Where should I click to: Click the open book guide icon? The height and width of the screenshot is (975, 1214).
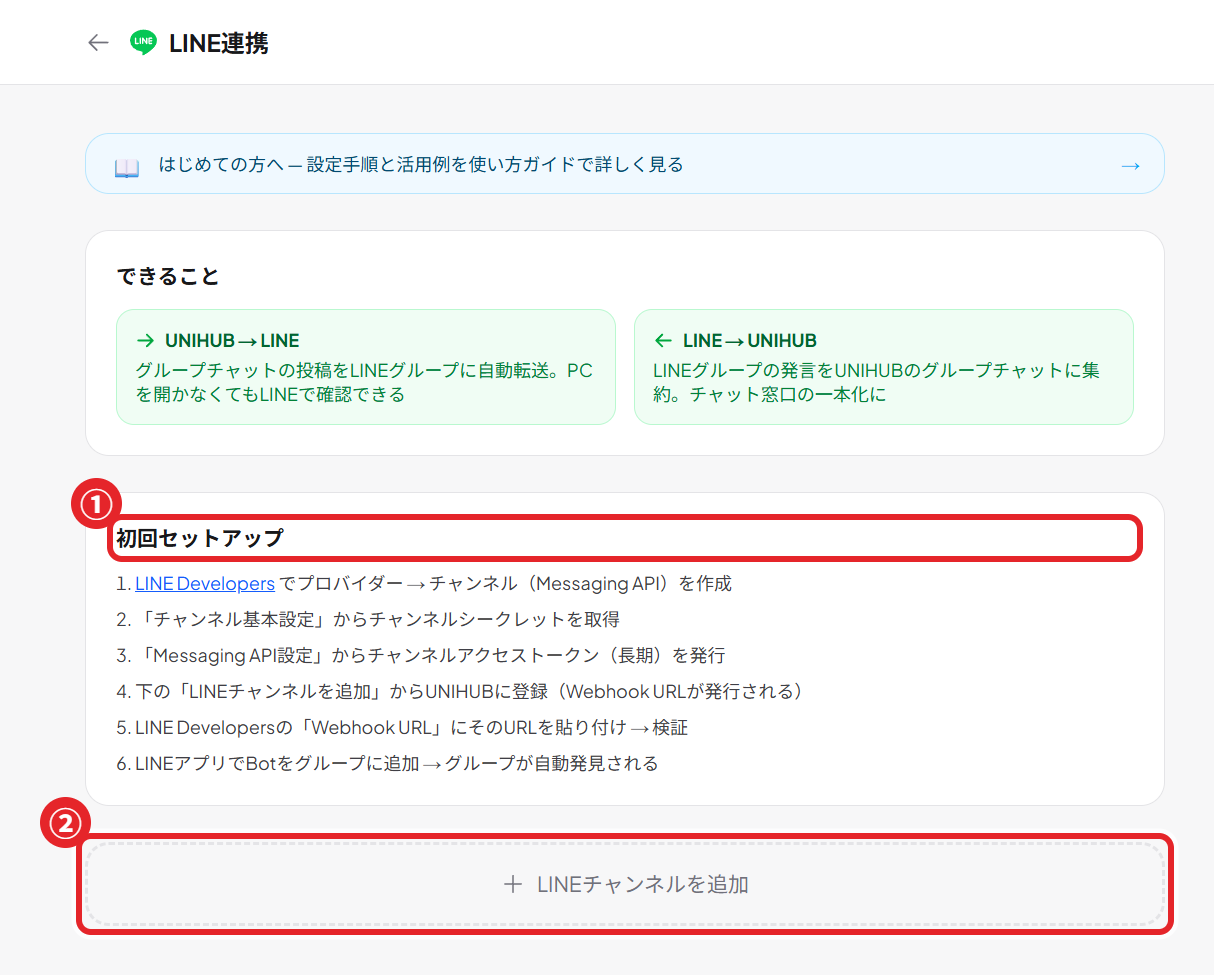(126, 166)
